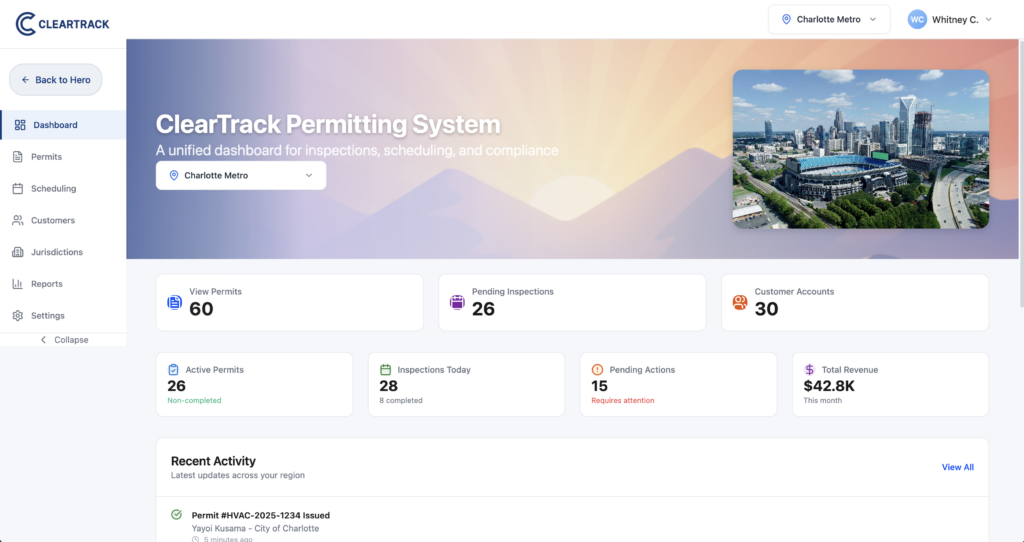Open the Whitney C. account menu chevron

[x=989, y=19]
